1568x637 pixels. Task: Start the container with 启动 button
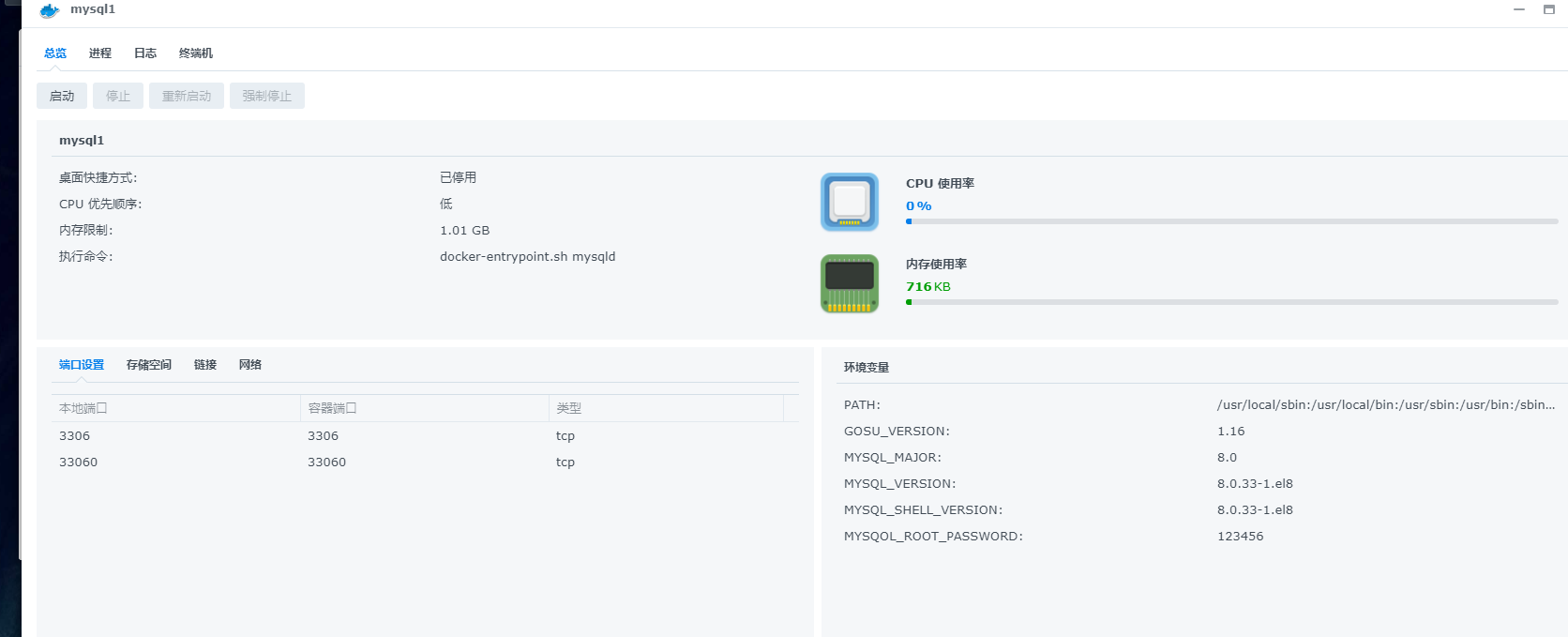(x=62, y=96)
